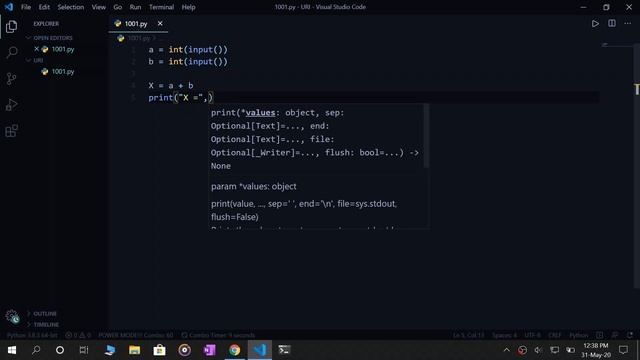The height and width of the screenshot is (360, 640).
Task: Select 1001.py in the URI folder
Action: point(63,71)
